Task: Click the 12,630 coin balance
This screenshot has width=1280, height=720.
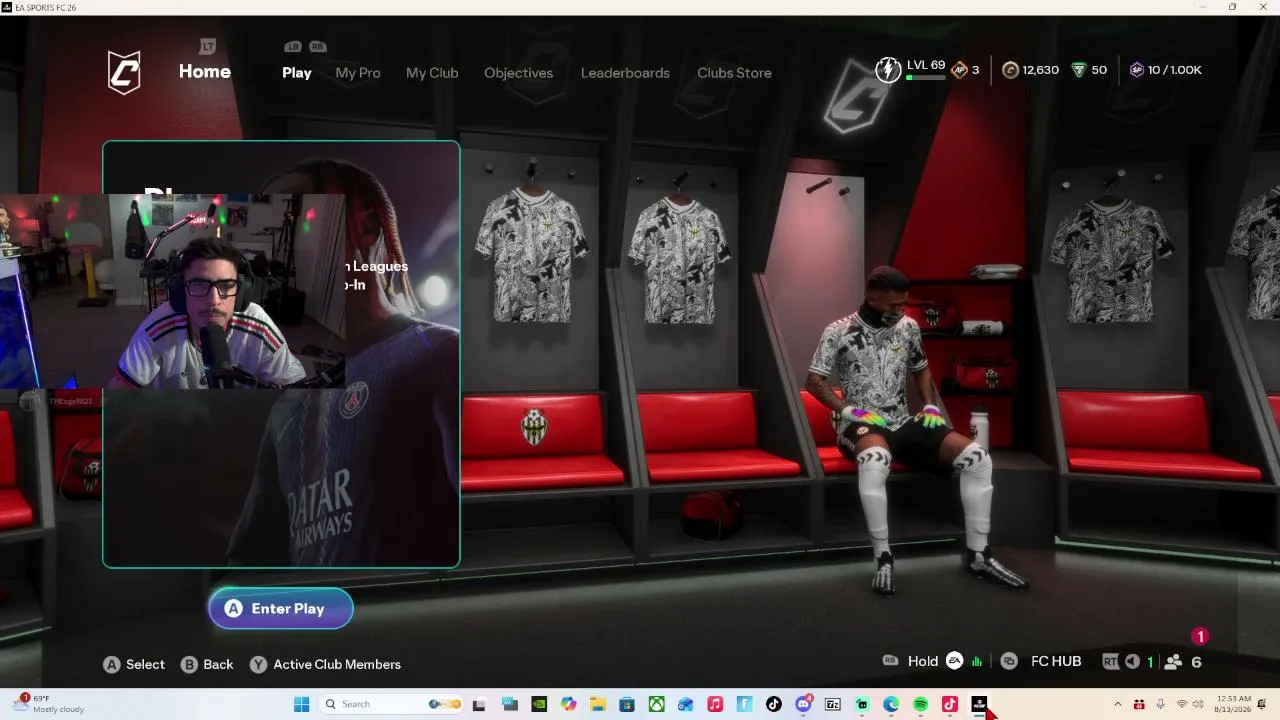Action: click(x=1040, y=70)
